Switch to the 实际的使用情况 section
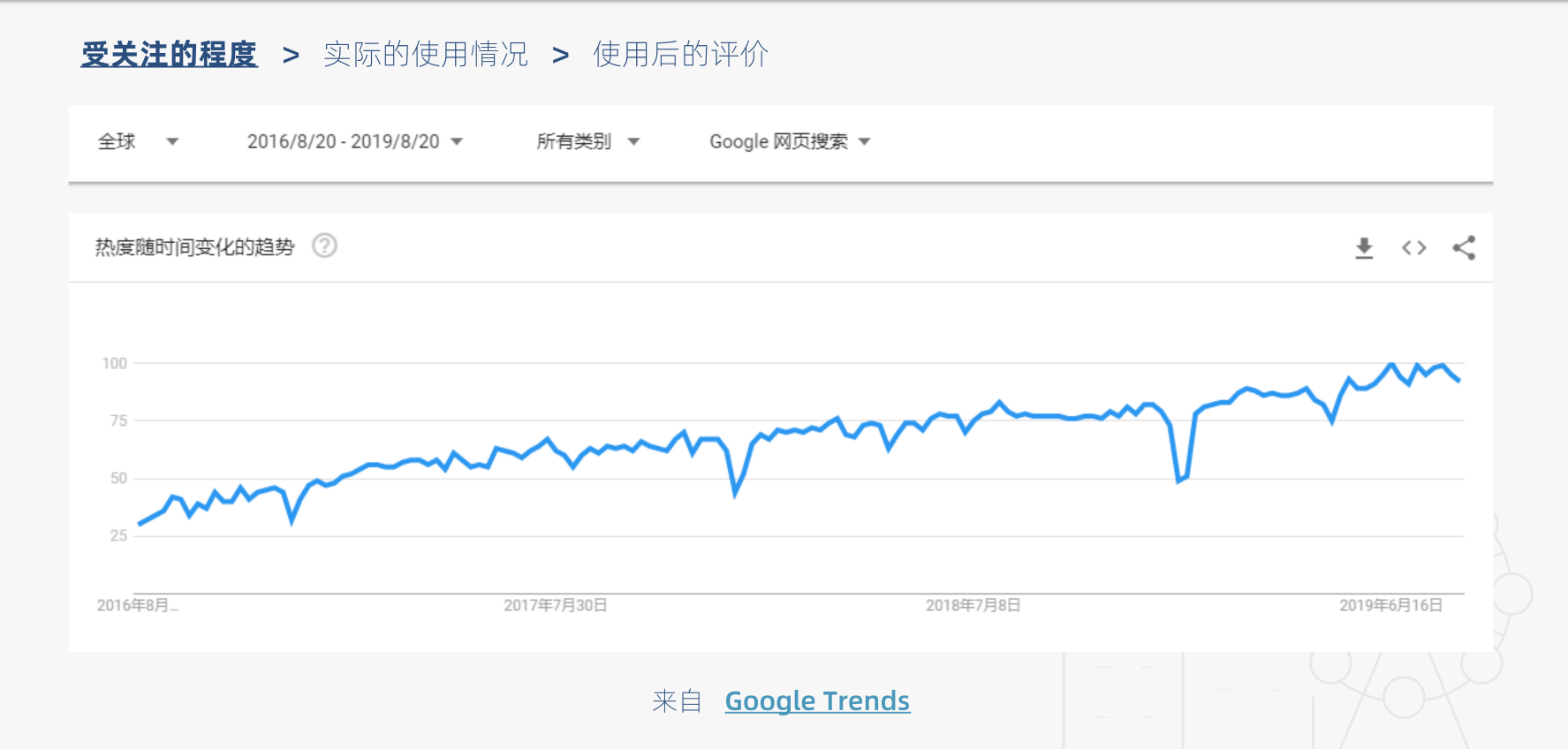The image size is (1568, 749). point(425,55)
